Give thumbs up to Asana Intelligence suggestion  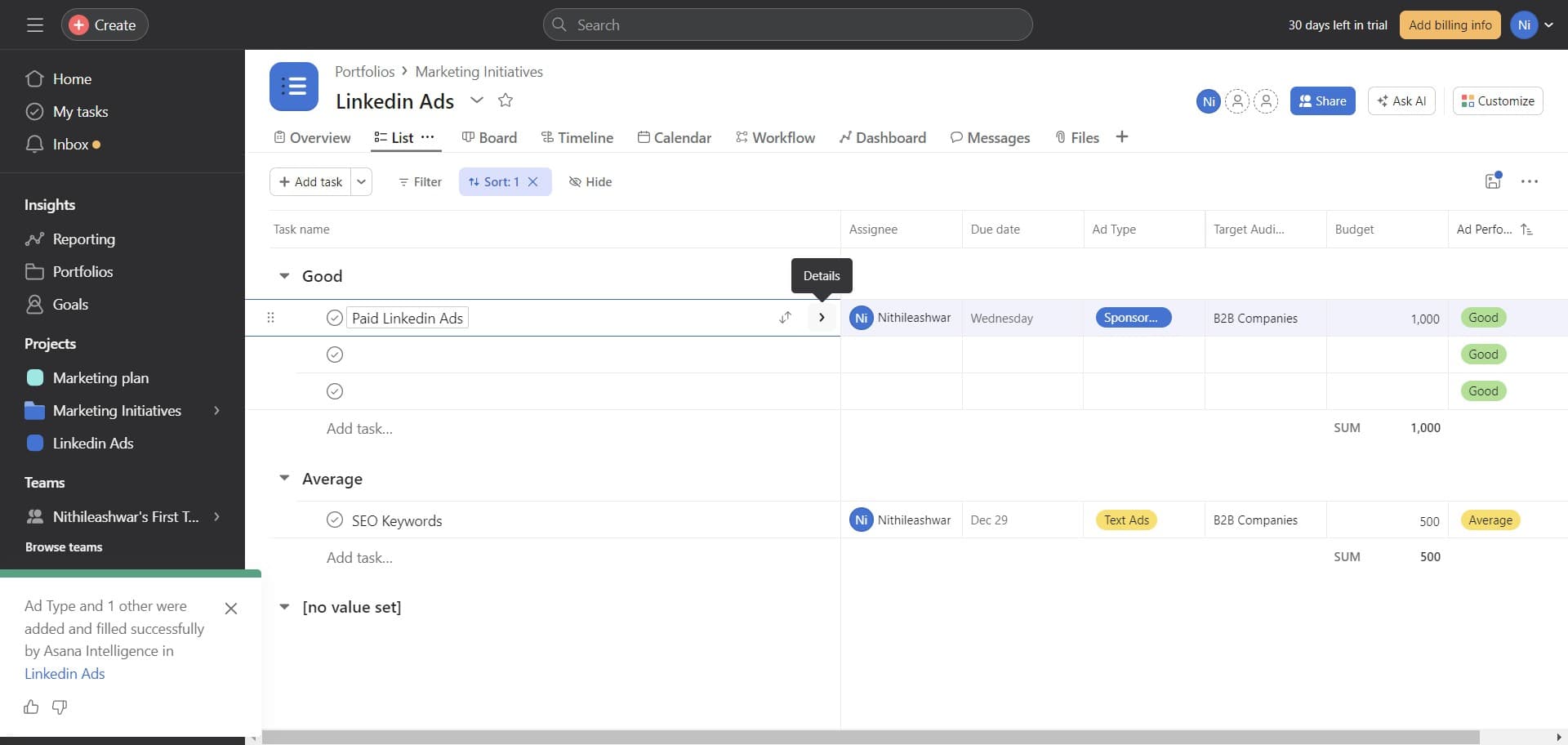pos(30,707)
